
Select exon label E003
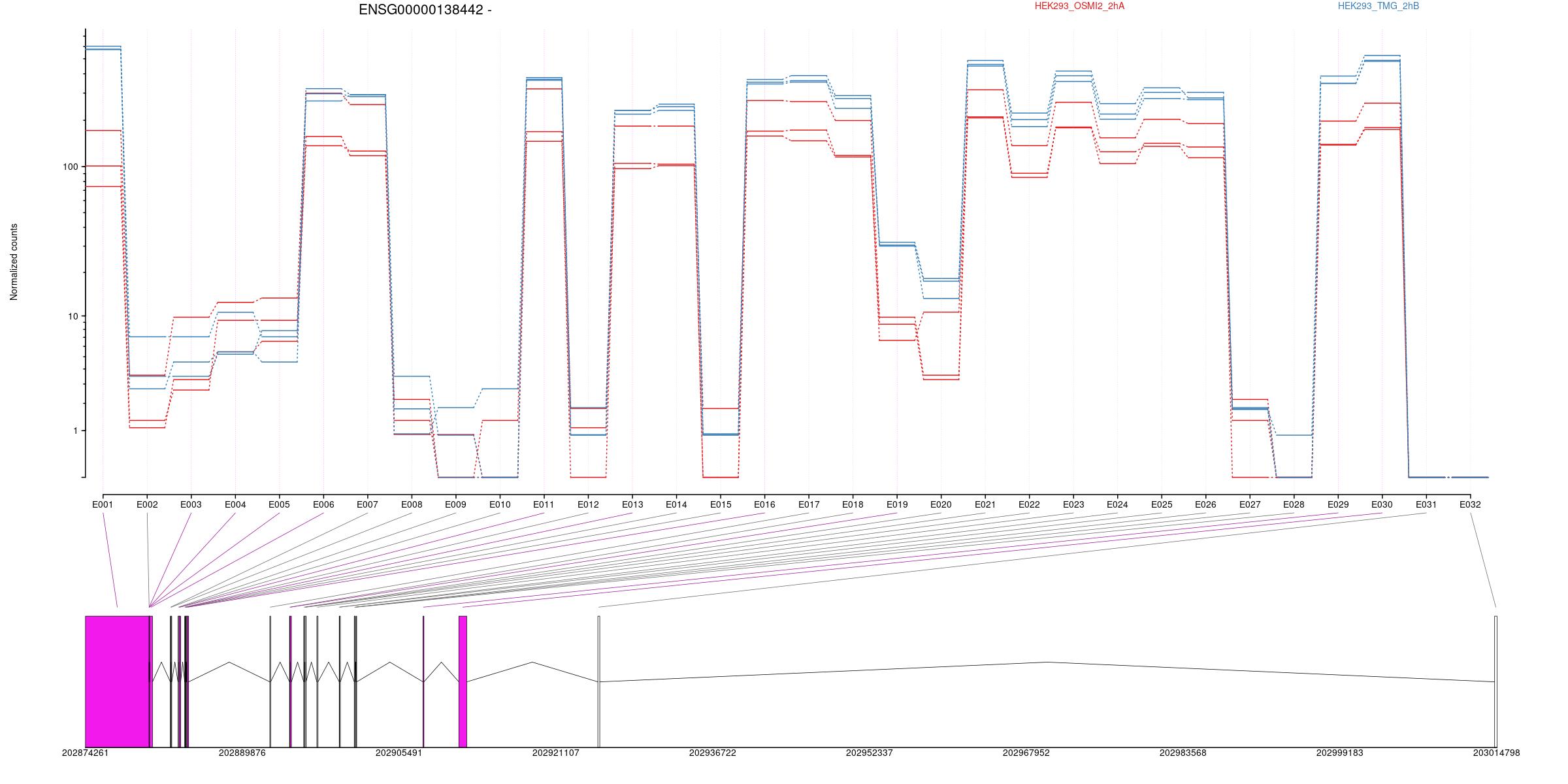click(191, 504)
